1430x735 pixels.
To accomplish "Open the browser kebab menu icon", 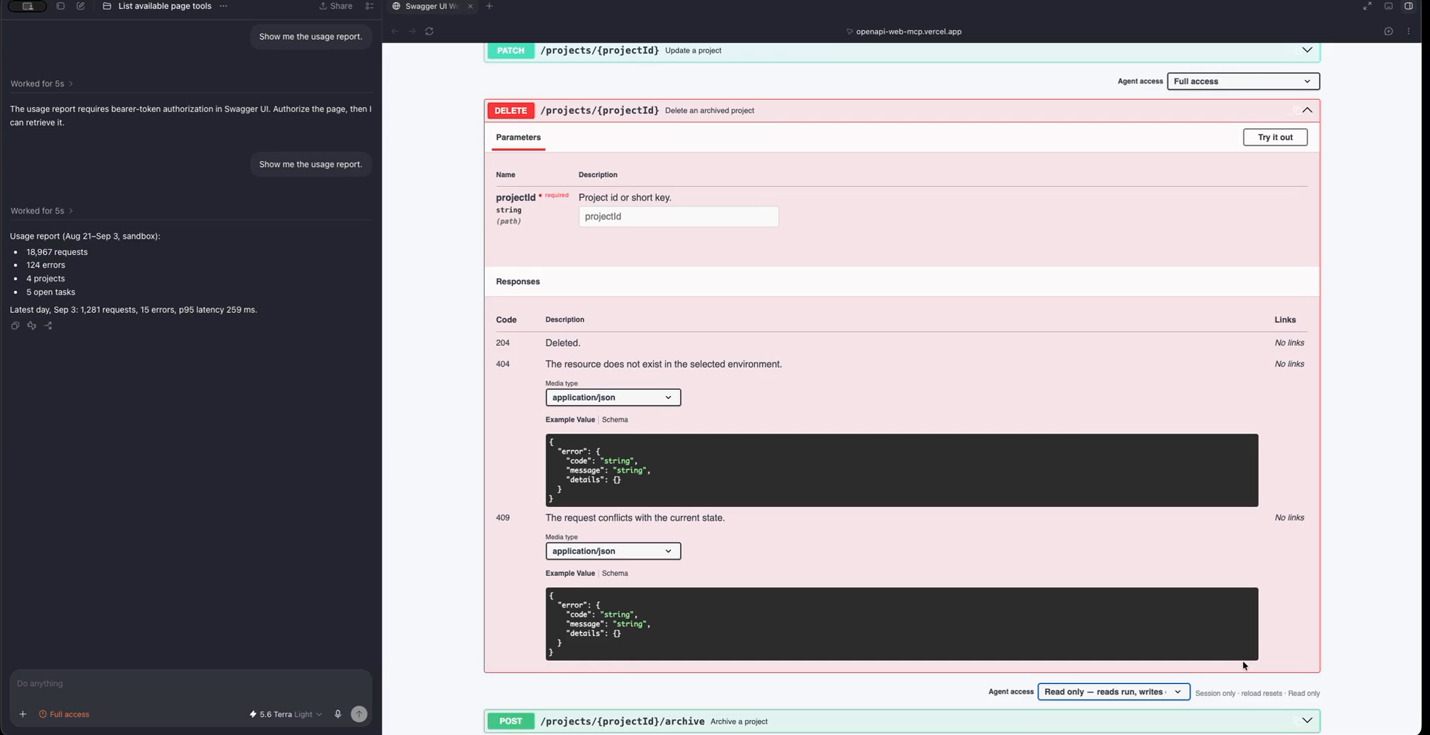I will 1408,31.
